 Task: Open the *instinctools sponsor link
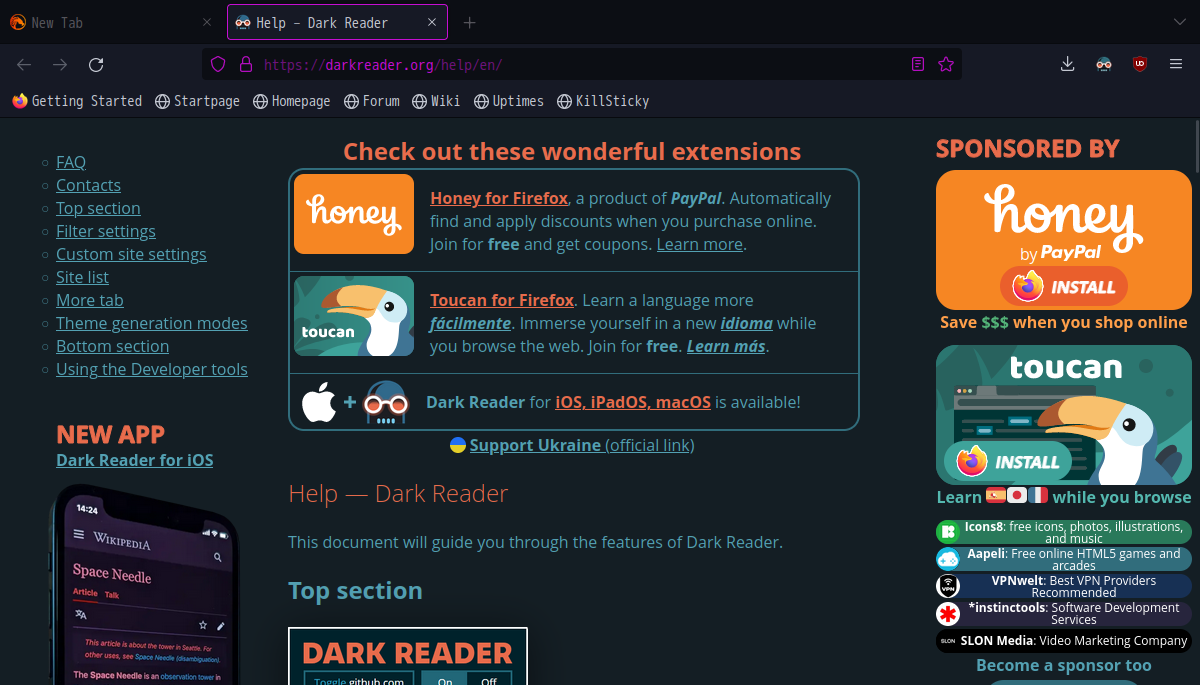[1064, 613]
